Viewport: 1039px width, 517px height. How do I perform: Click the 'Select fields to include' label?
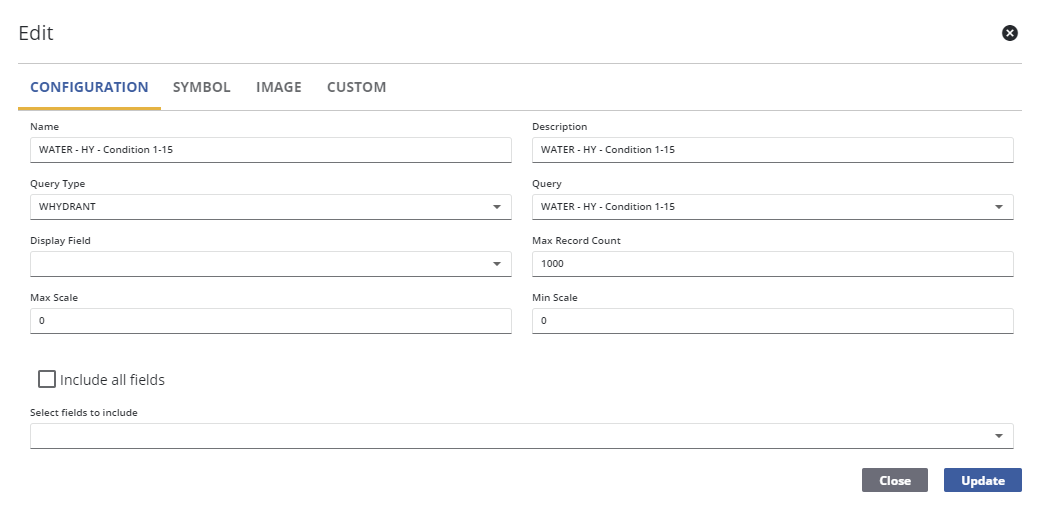84,412
